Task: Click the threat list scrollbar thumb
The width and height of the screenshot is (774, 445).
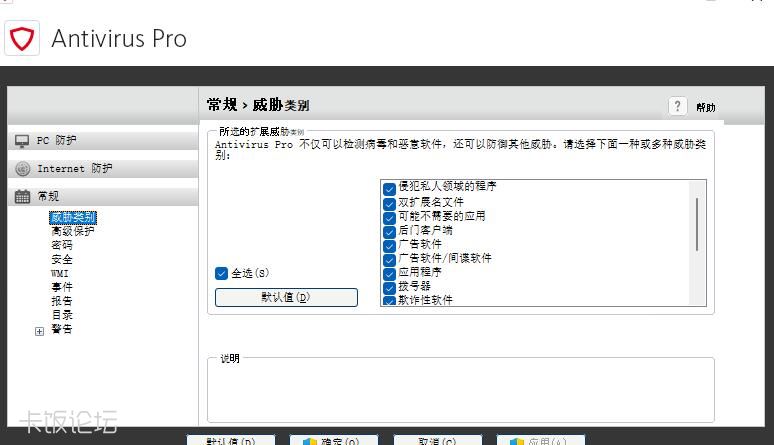Action: pyautogui.click(x=697, y=224)
